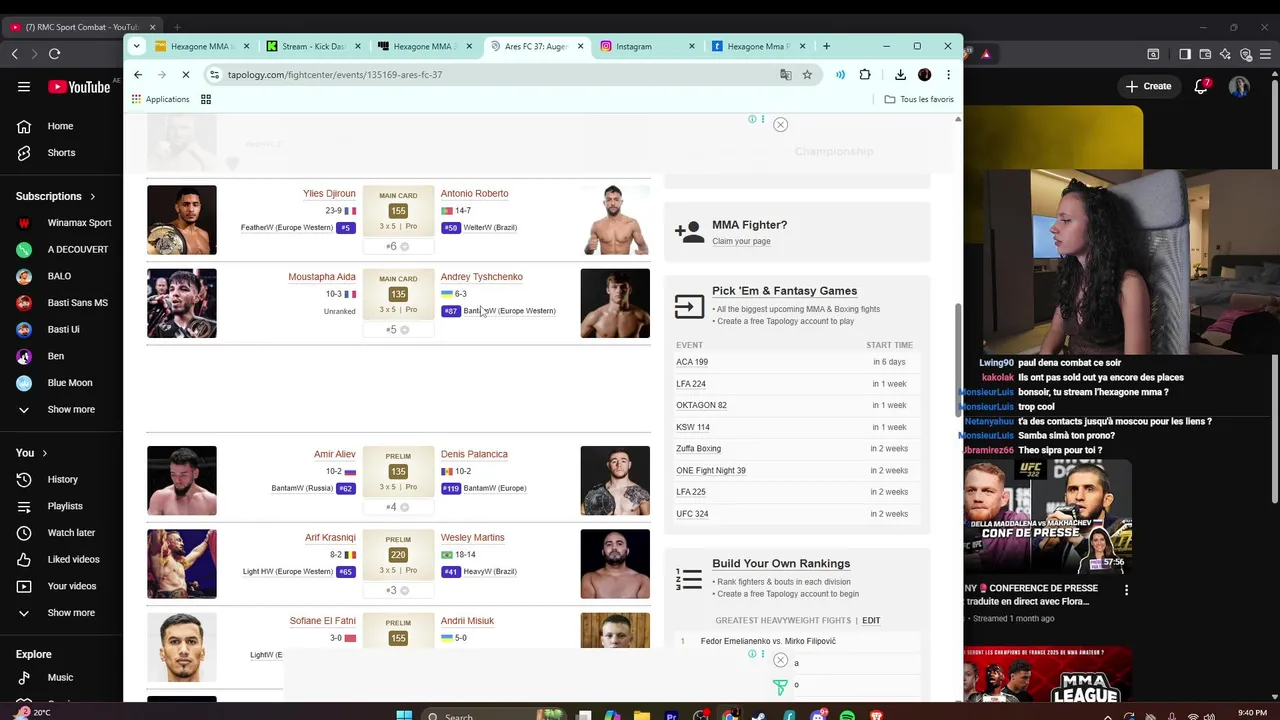
Task: Open Brave Leo AI sparkle icon
Action: tap(1226, 54)
